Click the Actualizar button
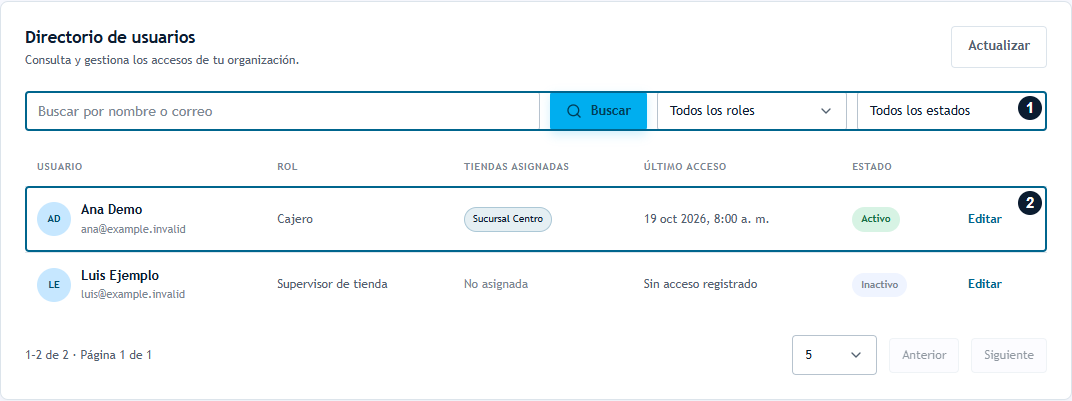The height and width of the screenshot is (401, 1072). click(998, 46)
